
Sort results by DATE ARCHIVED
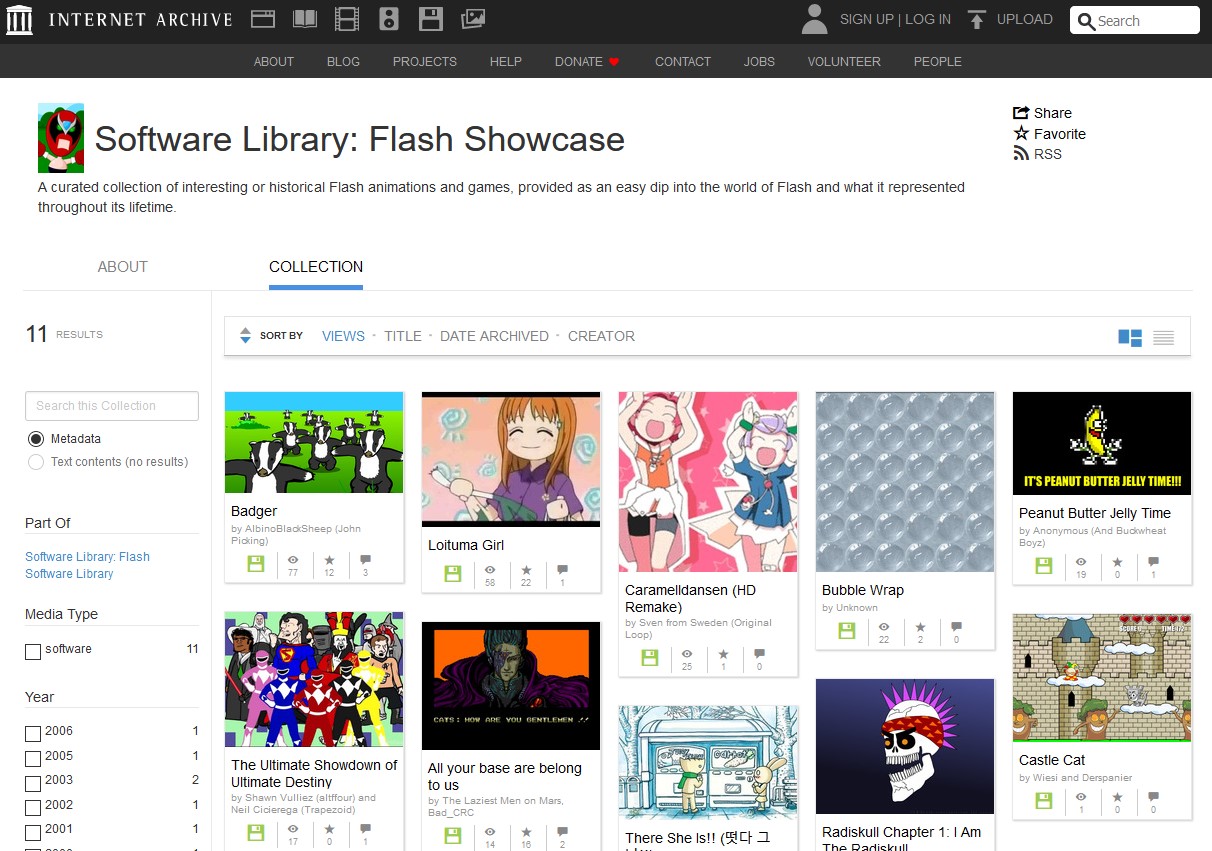pos(494,336)
